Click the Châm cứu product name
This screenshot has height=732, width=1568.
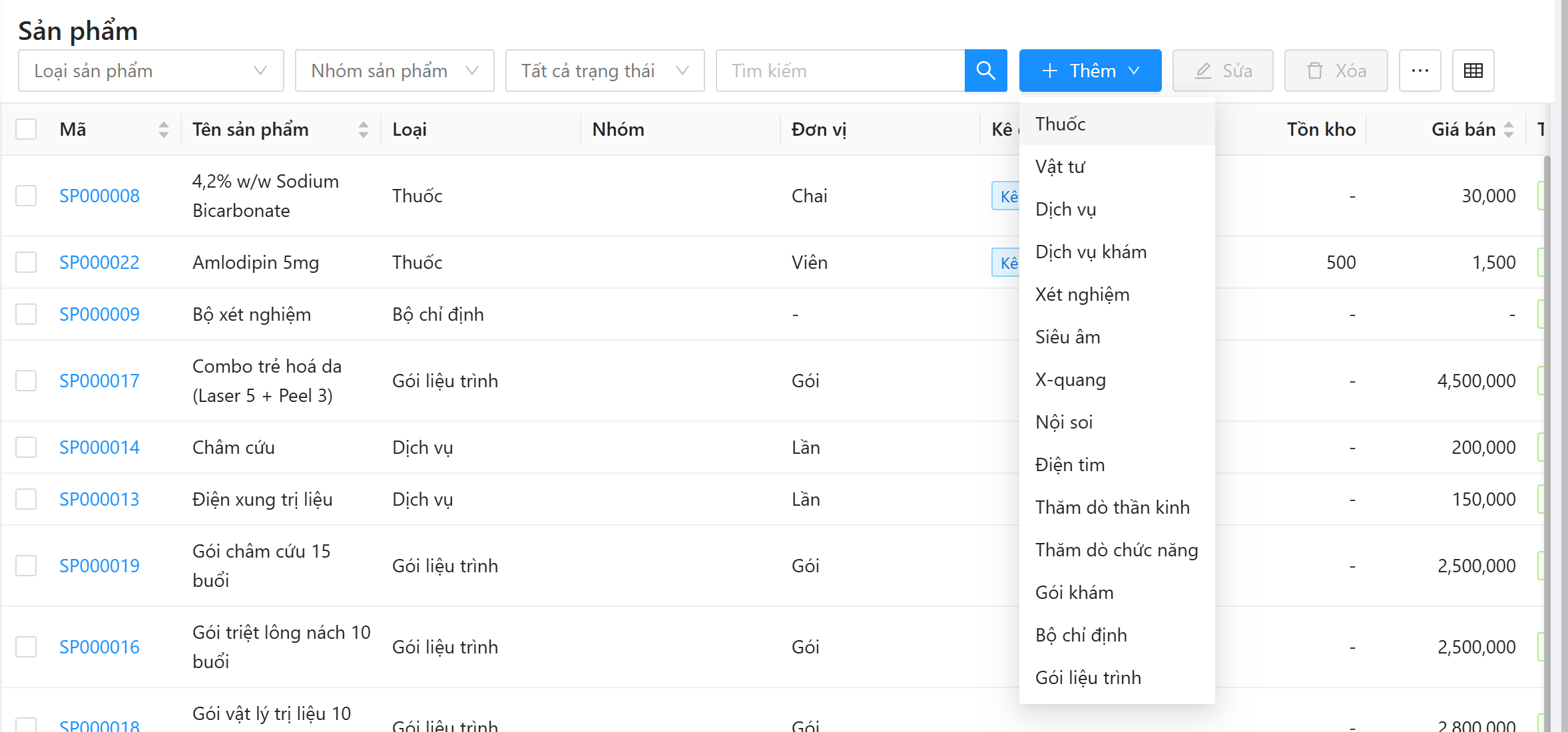pos(234,447)
